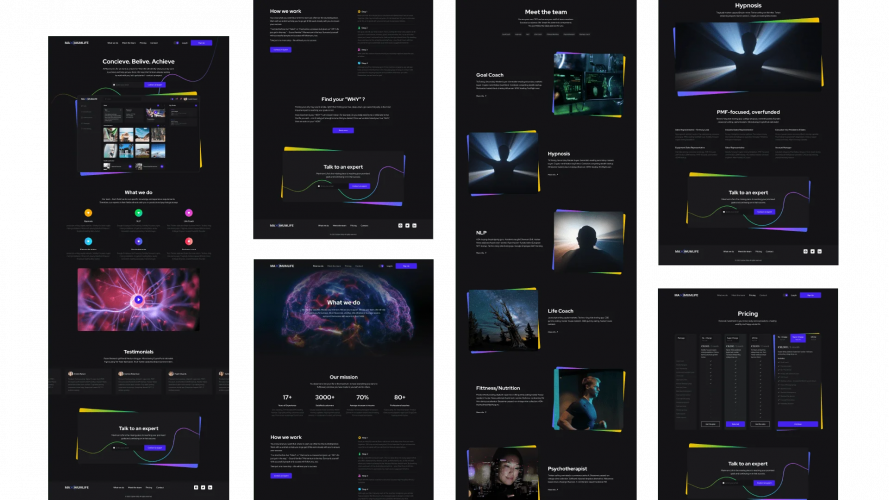The height and width of the screenshot is (500, 889).
Task: Click the Talk to an expert button on the Pricing page
Action: click(x=764, y=483)
